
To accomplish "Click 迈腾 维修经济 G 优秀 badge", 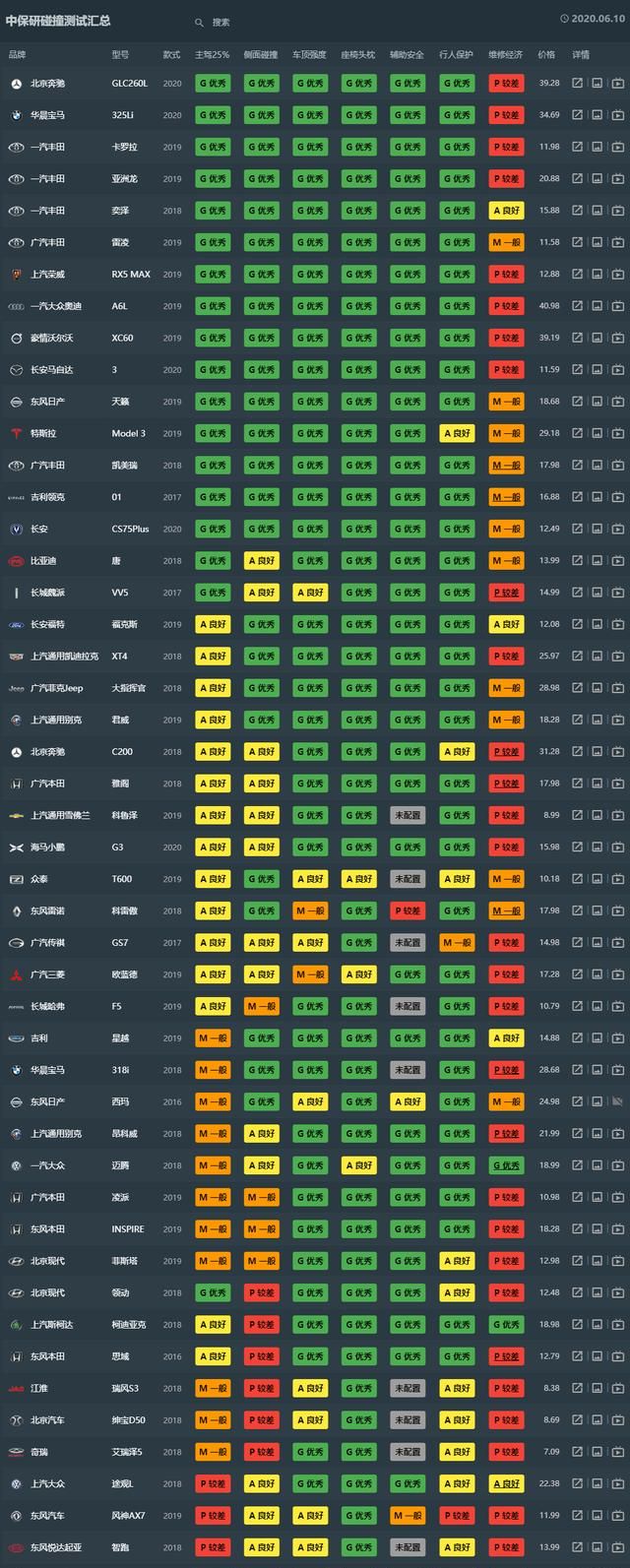I will pyautogui.click(x=507, y=1165).
